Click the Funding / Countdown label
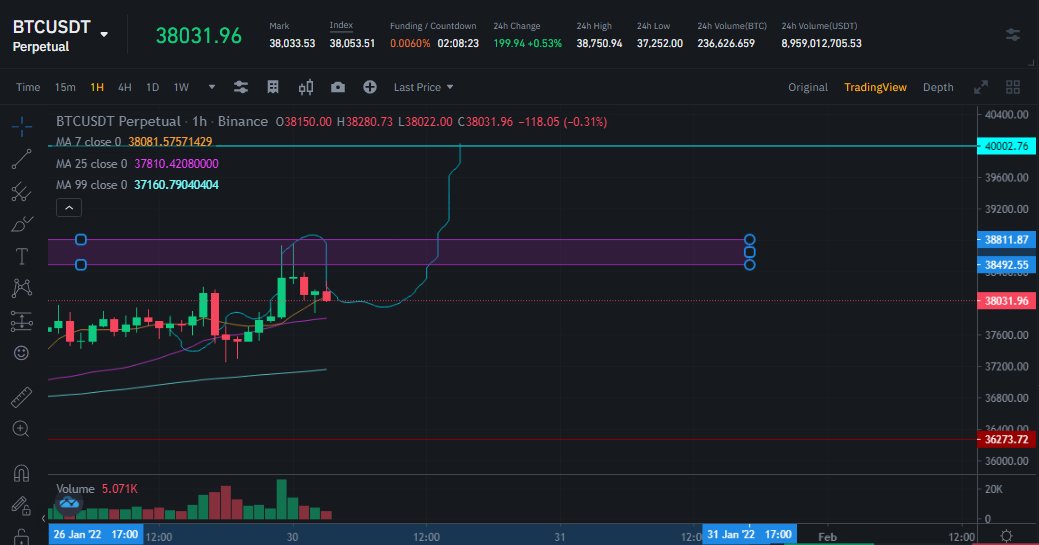 (x=433, y=26)
